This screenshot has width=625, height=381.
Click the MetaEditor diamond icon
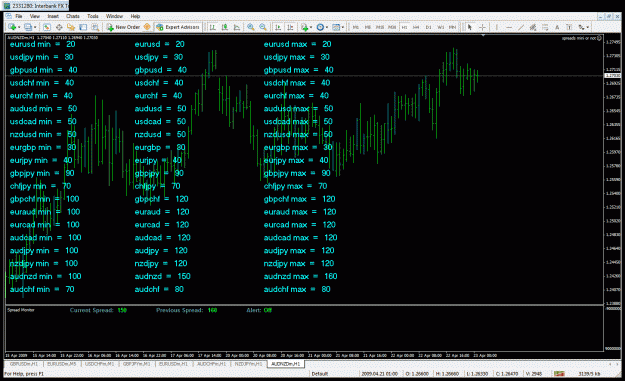click(147, 27)
